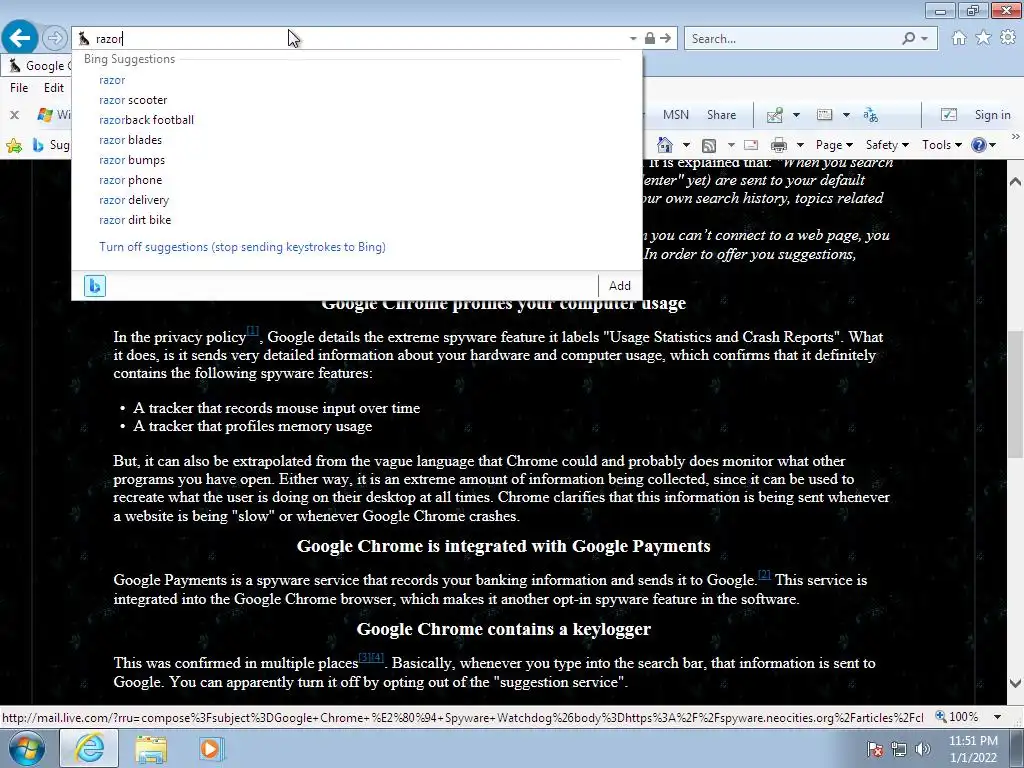
Task: Select the 'razor dirt bike' suggestion
Action: (135, 220)
